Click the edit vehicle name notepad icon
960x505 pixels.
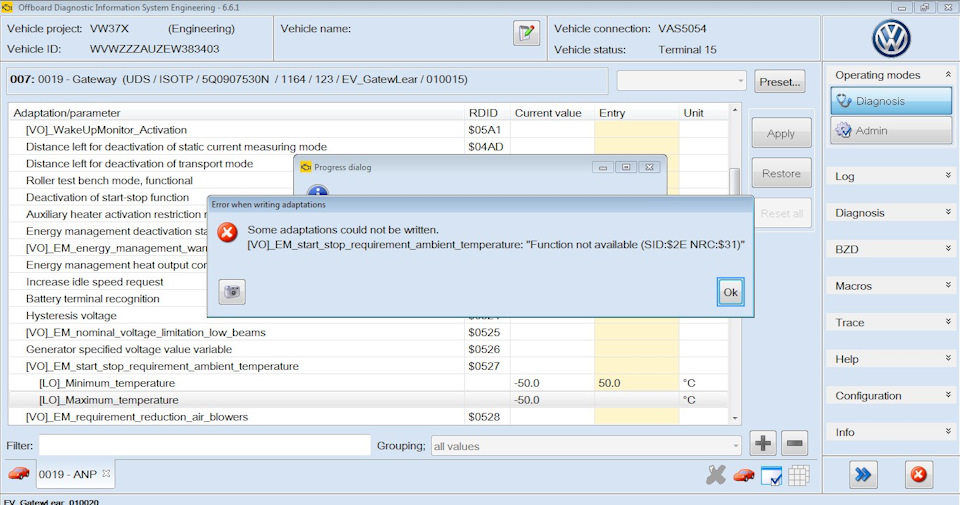[526, 33]
